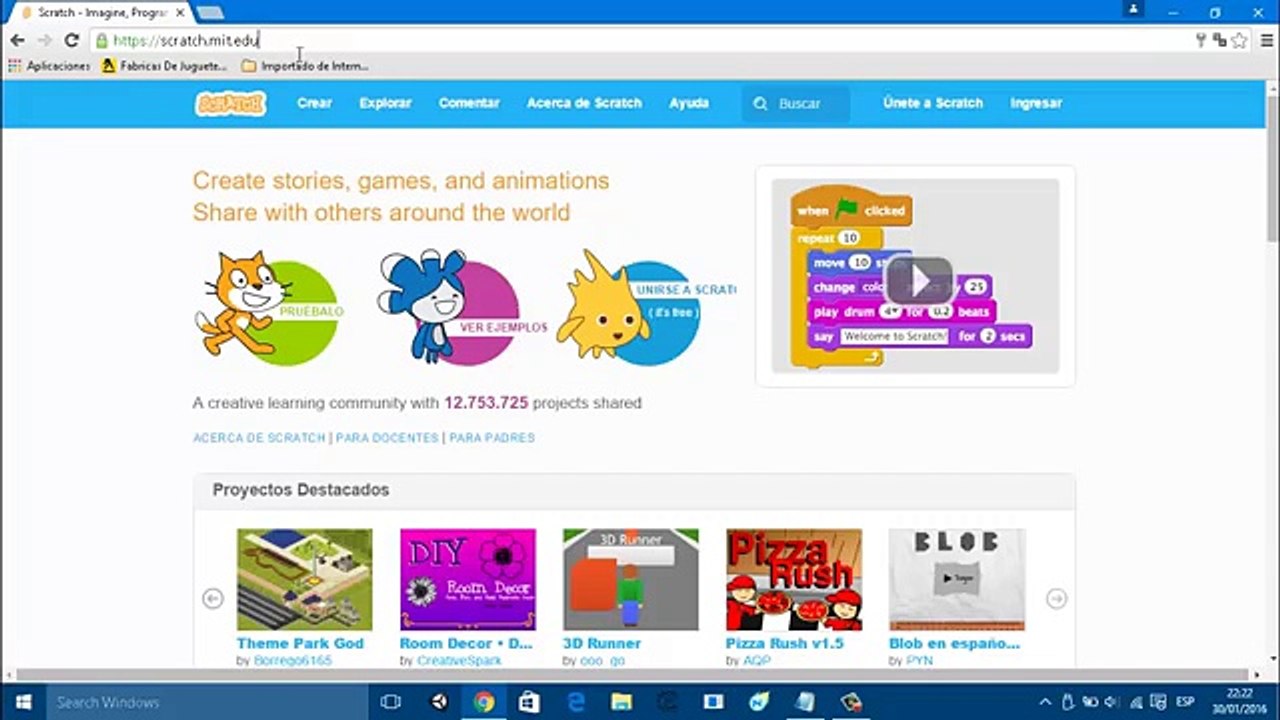Click the blue character Ver Ejemplos graphic
Screen dimensions: 1280x720
[462, 307]
